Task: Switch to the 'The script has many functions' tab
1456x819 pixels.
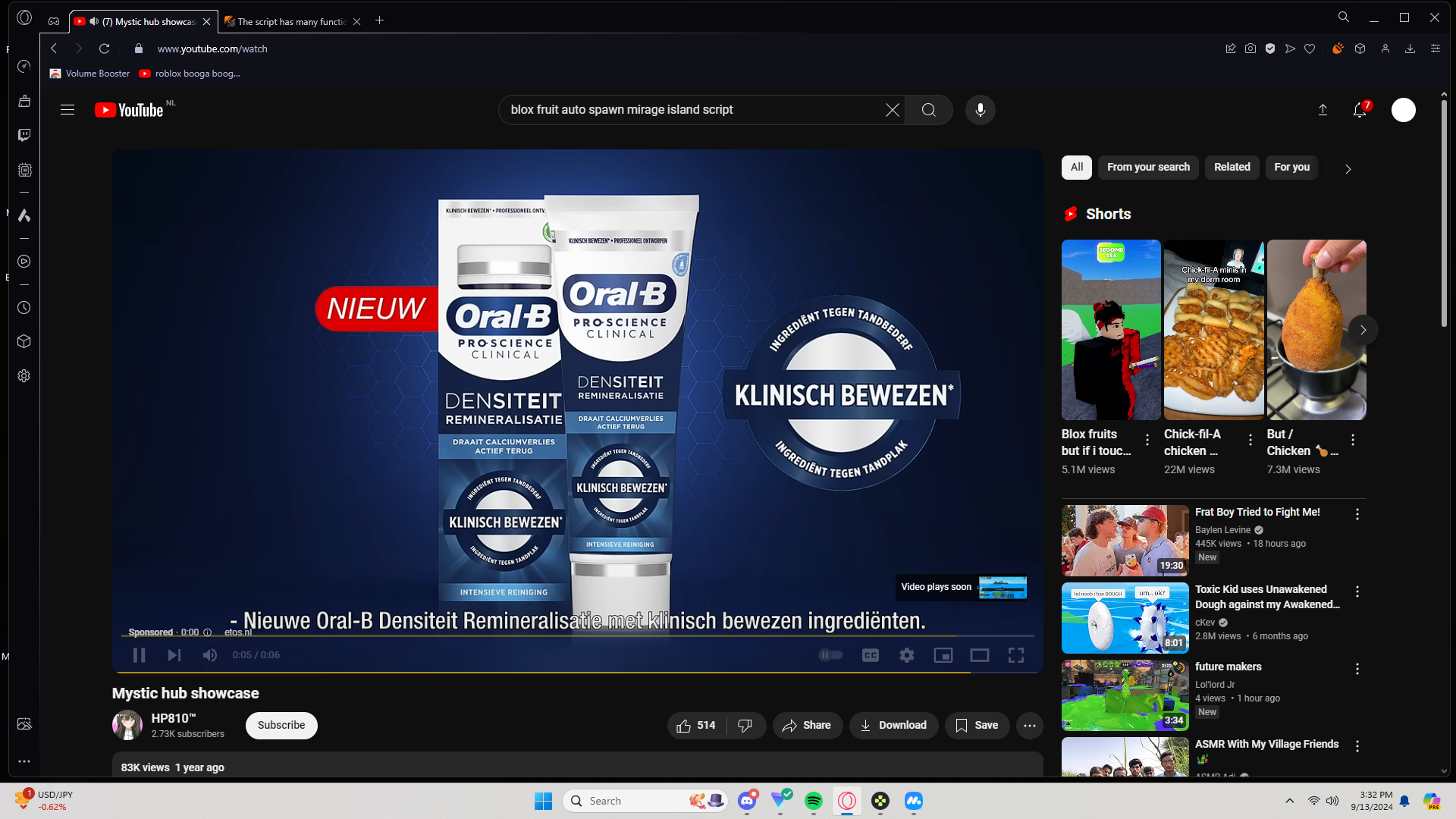Action: [293, 21]
